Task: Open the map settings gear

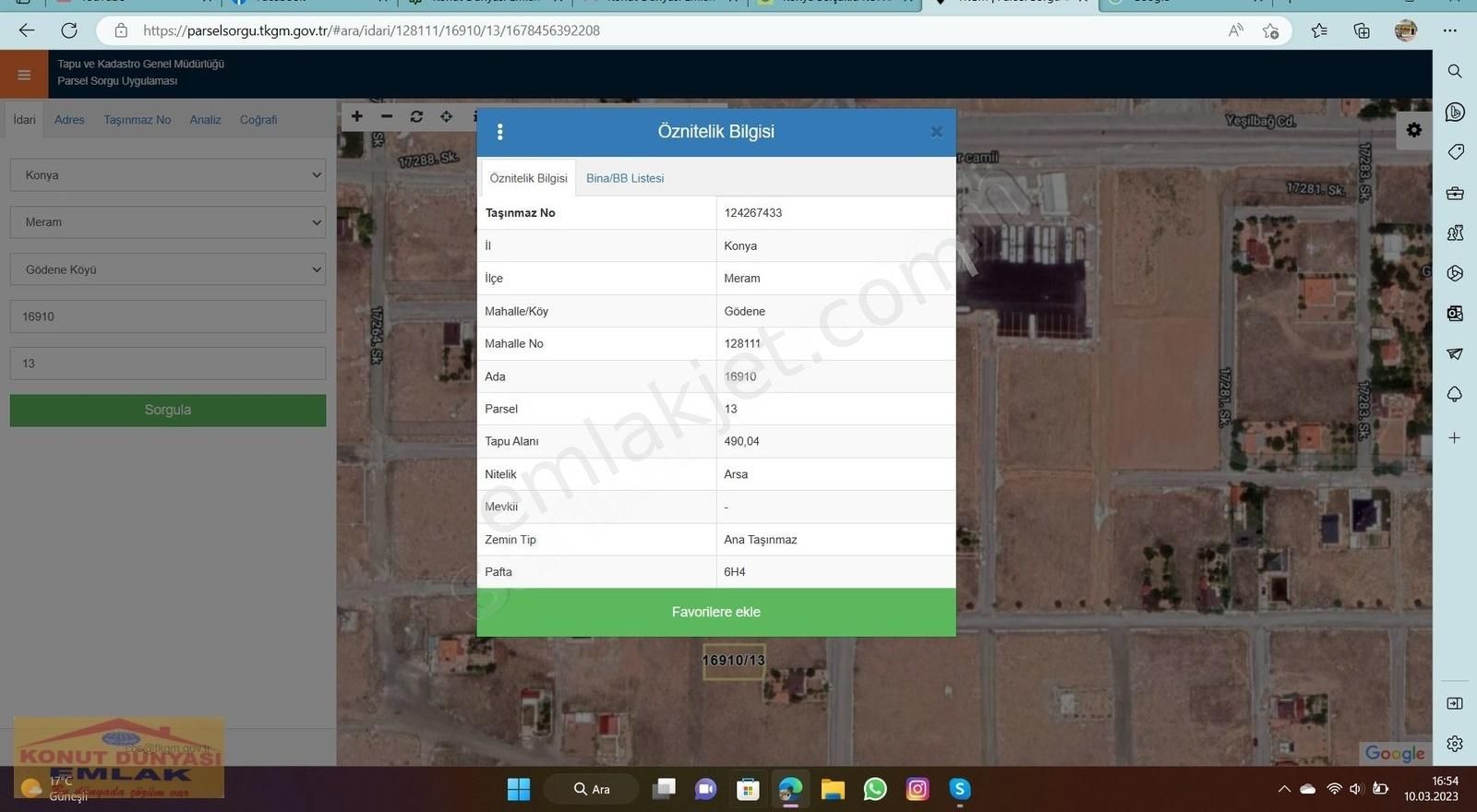Action: (x=1414, y=130)
